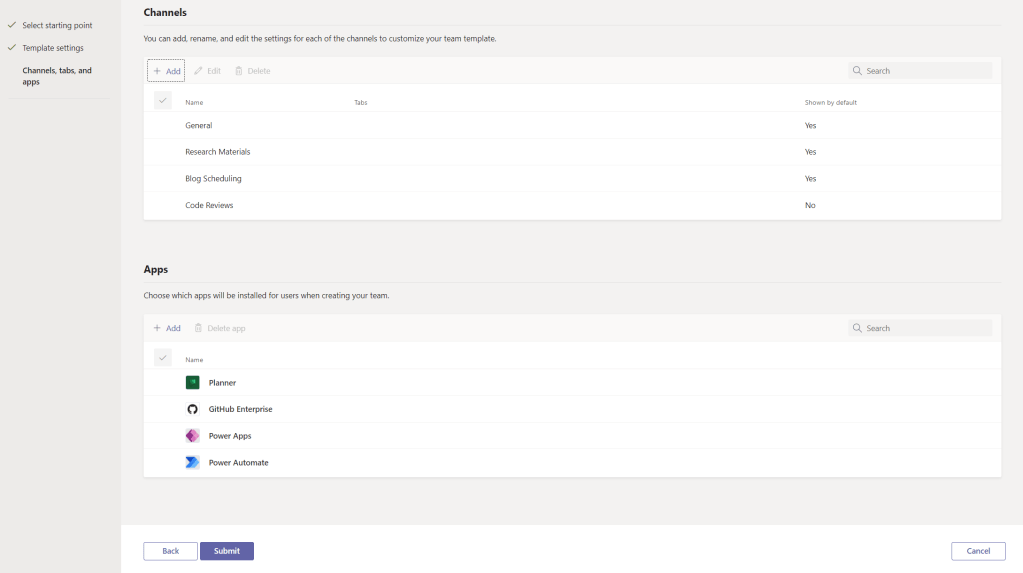Toggle select-all checkbox in Apps table
Screen dimensions: 1023x573
pos(163,358)
